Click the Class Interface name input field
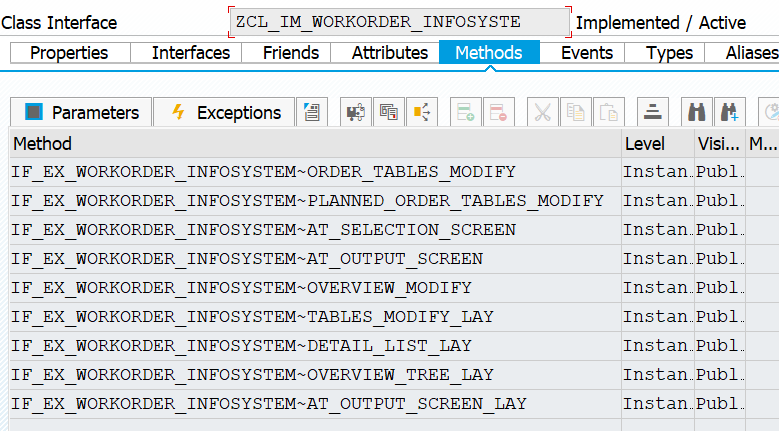Image resolution: width=779 pixels, height=431 pixels. tap(399, 22)
